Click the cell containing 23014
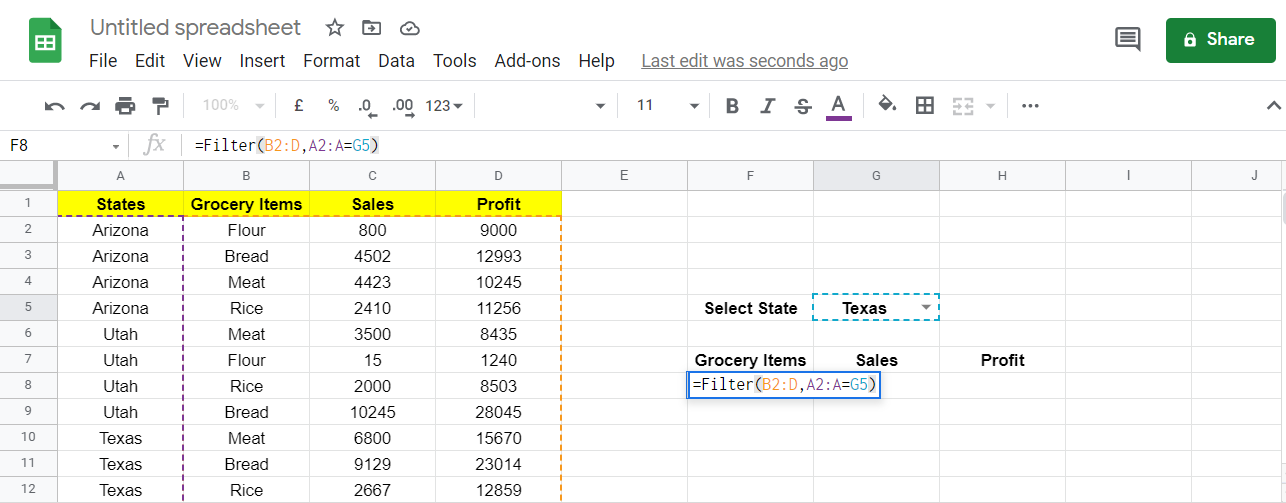The width and height of the screenshot is (1286, 503). click(x=498, y=464)
